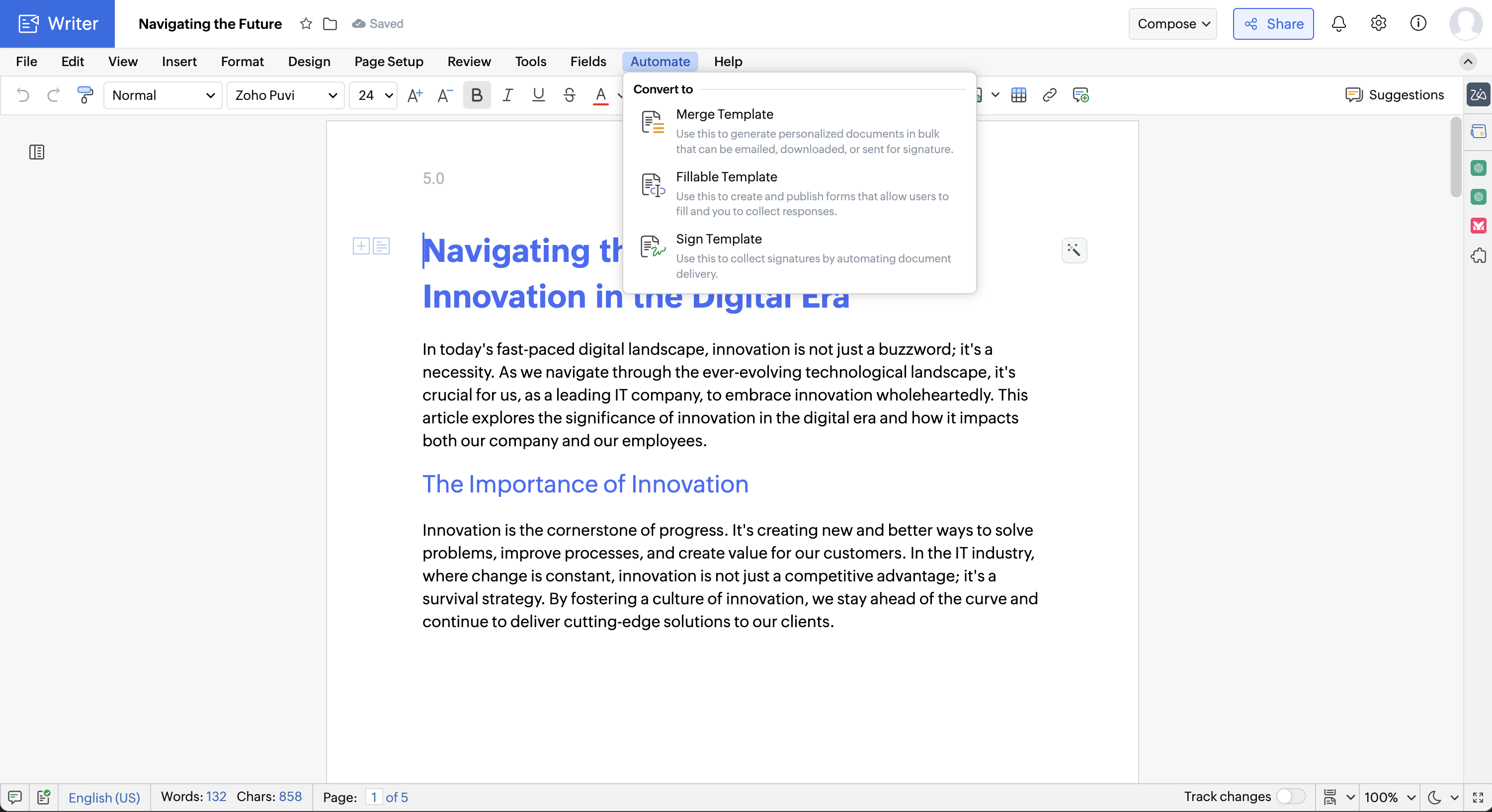1492x812 pixels.
Task: Click the magic wand AI icon
Action: (x=1074, y=250)
